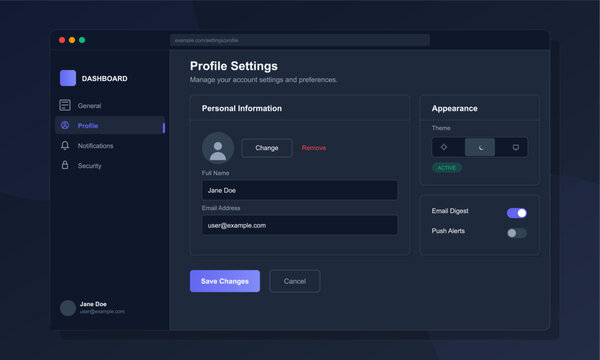The height and width of the screenshot is (360, 600).
Task: Open the General settings menu item
Action: point(110,105)
